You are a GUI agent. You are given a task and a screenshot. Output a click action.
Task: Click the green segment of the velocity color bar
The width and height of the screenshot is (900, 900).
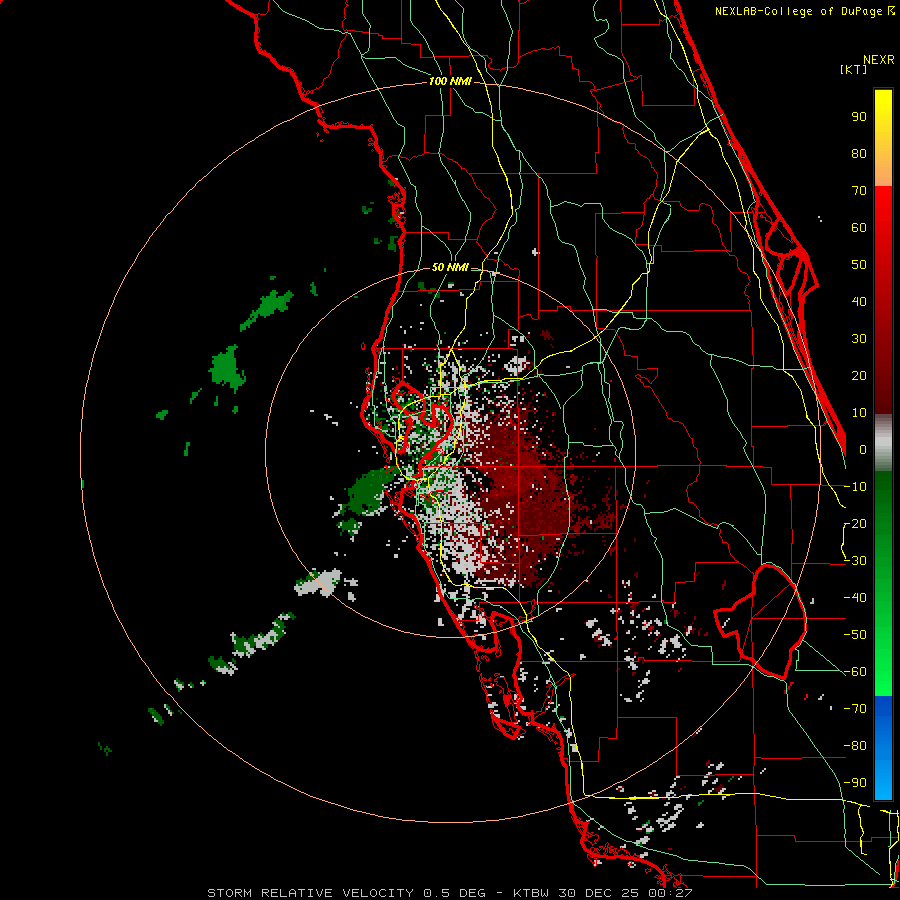pyautogui.click(x=883, y=583)
